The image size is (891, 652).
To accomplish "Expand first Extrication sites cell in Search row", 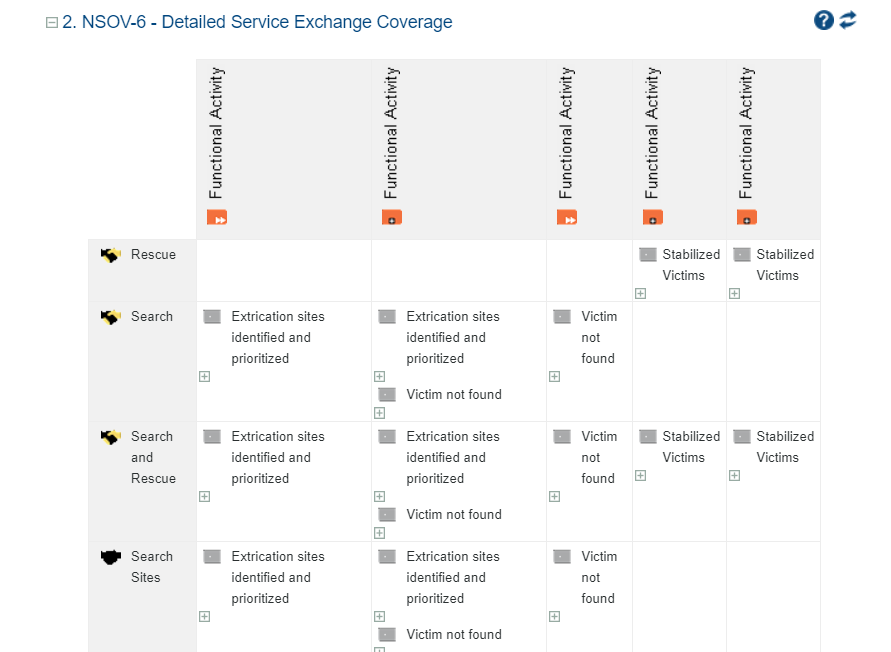I will (x=204, y=377).
